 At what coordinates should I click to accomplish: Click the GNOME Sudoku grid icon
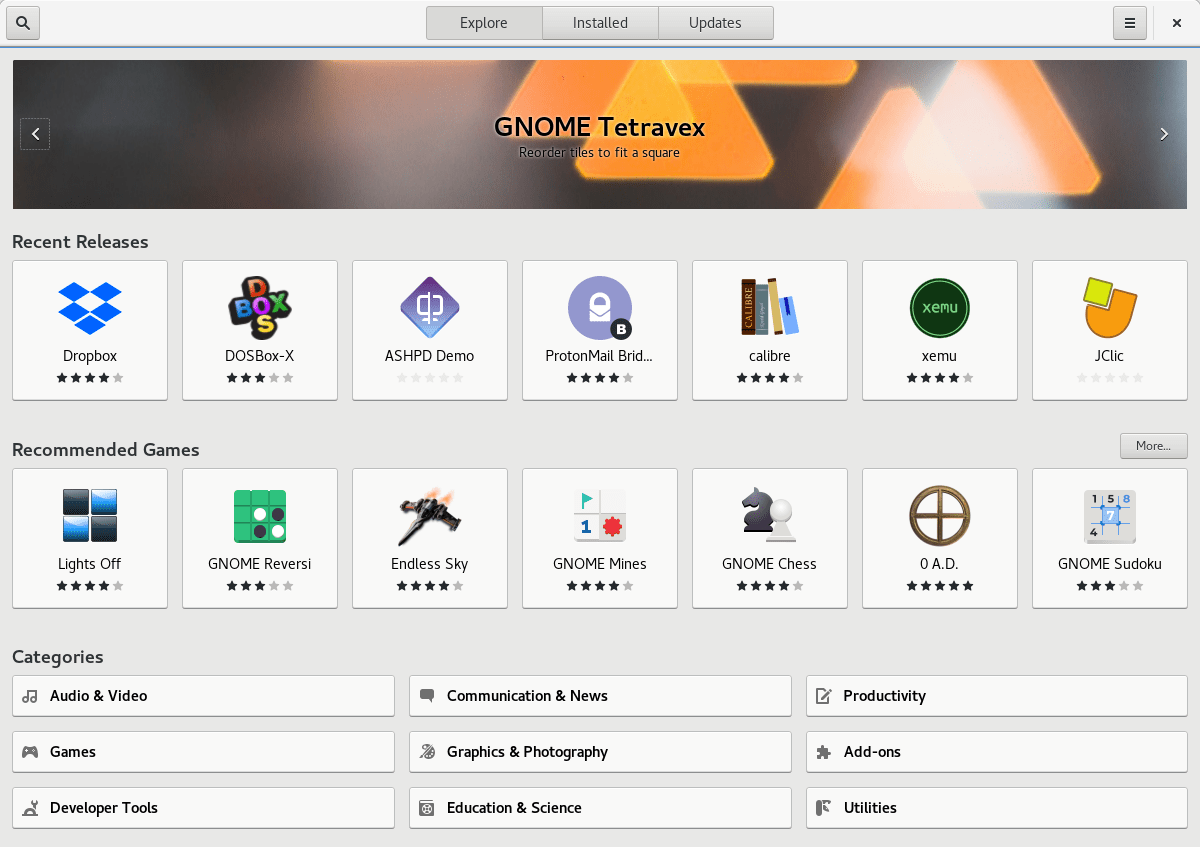coord(1109,515)
